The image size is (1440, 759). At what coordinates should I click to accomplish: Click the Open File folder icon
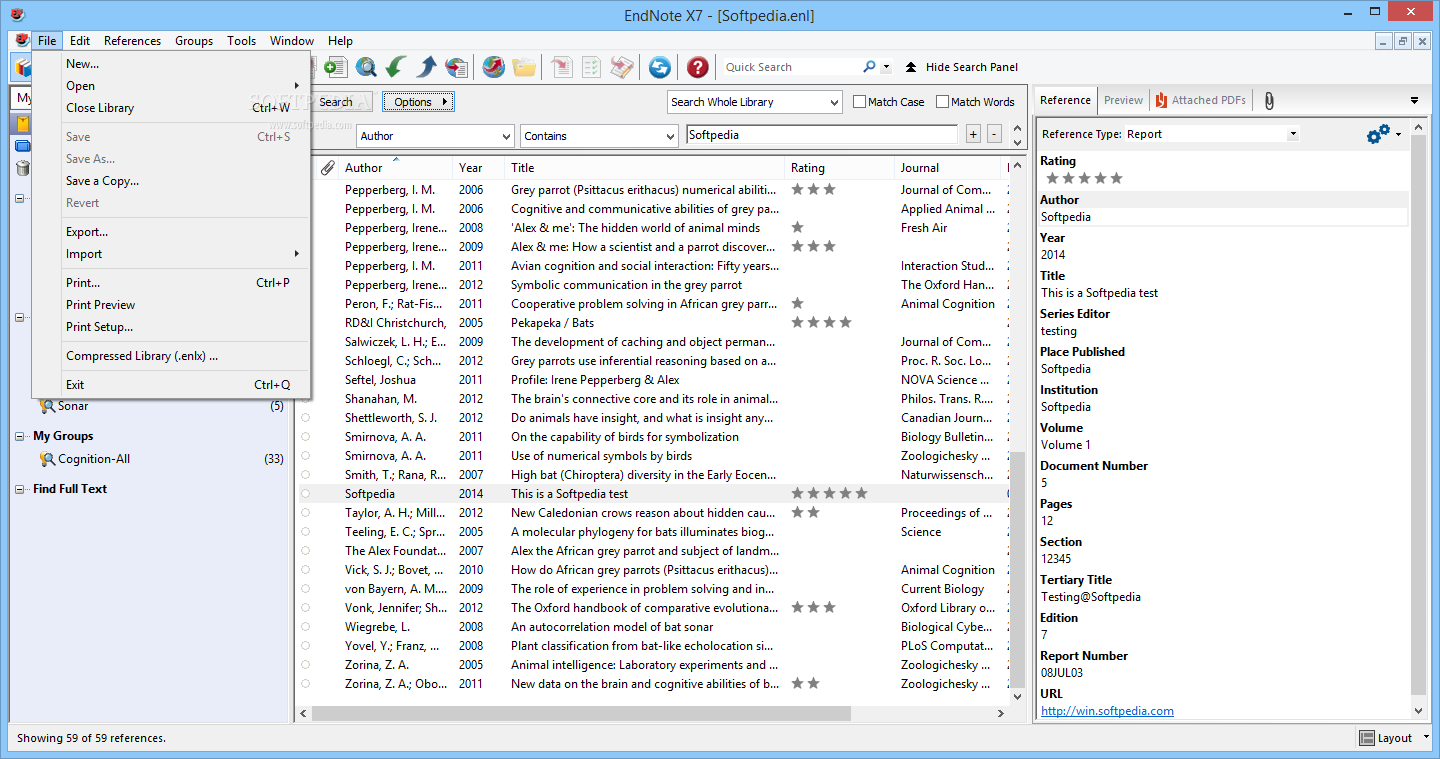click(x=524, y=67)
